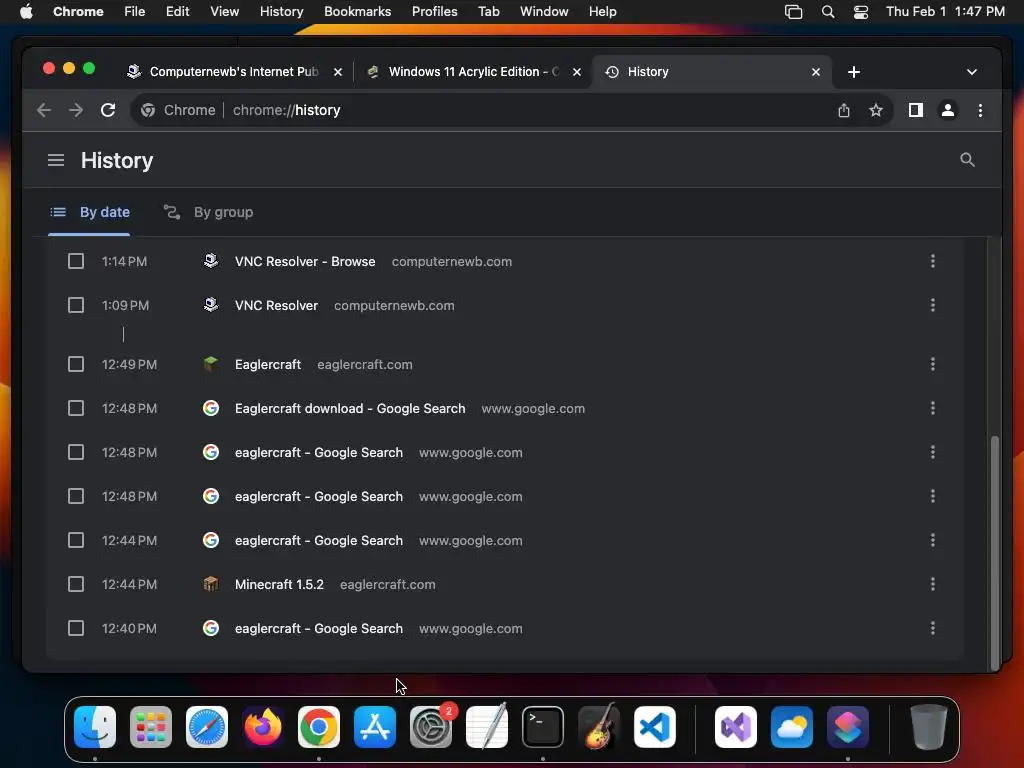
Task: Go forward with the forward arrow
Action: pyautogui.click(x=76, y=110)
